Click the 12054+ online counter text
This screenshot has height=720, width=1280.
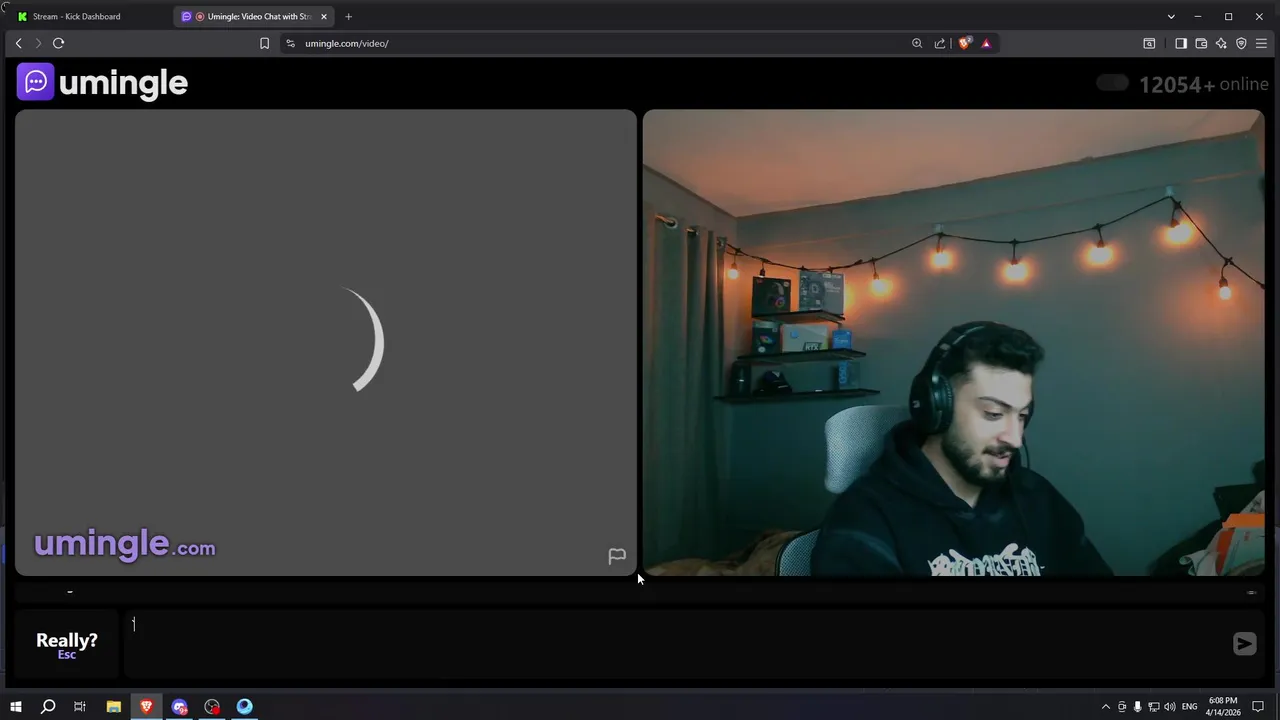[x=1204, y=84]
